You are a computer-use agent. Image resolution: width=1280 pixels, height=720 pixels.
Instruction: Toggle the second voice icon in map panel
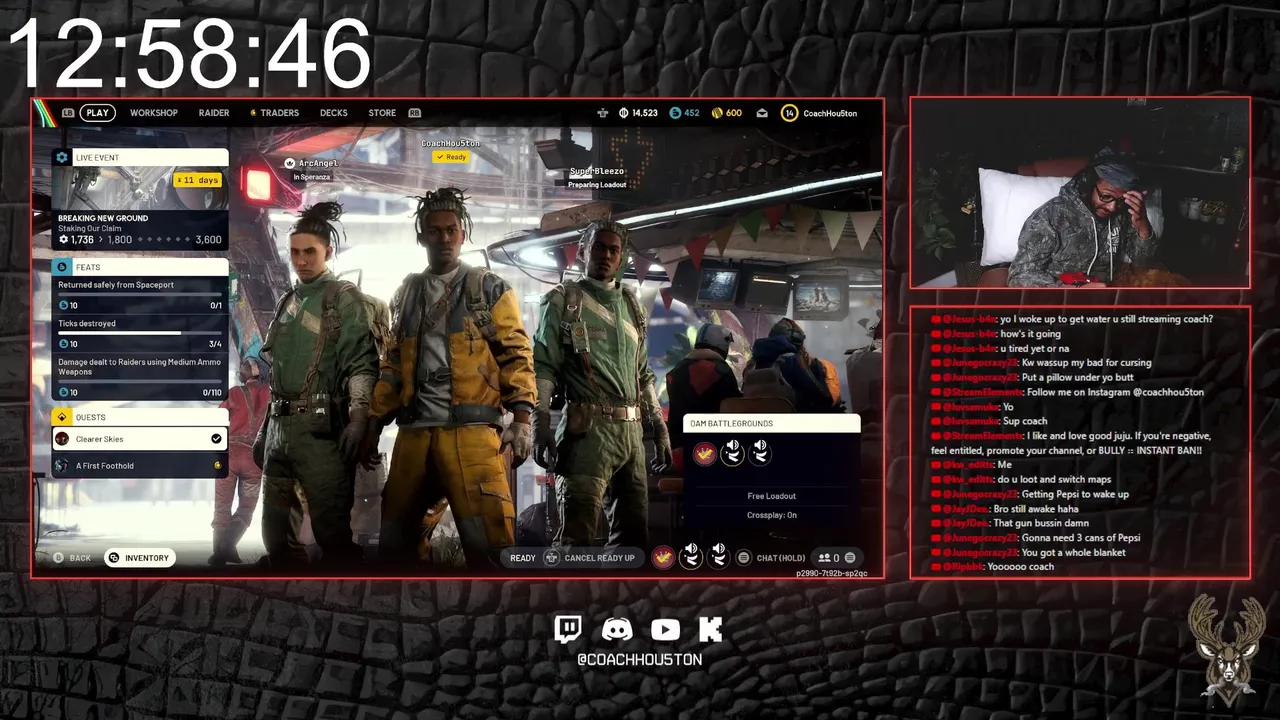pos(760,452)
